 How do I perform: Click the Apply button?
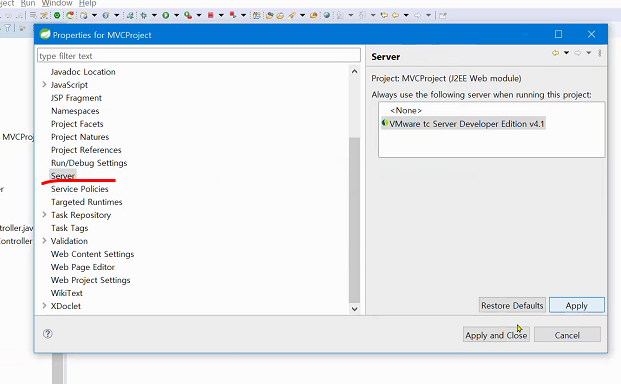577,305
